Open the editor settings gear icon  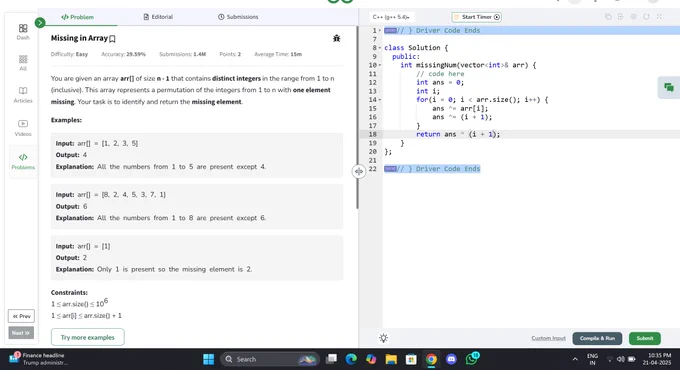pos(634,16)
